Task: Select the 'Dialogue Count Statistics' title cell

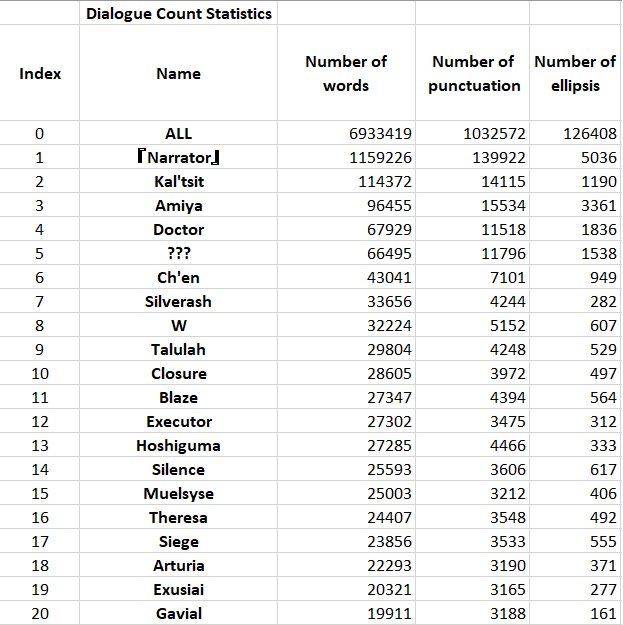Action: coord(178,13)
